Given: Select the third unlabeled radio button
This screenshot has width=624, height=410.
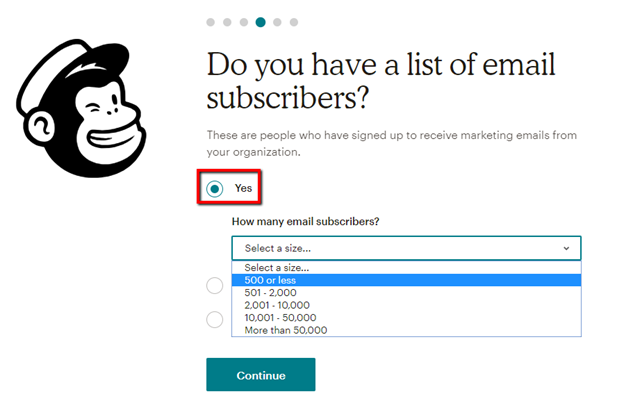Looking at the screenshot, I should pos(215,320).
